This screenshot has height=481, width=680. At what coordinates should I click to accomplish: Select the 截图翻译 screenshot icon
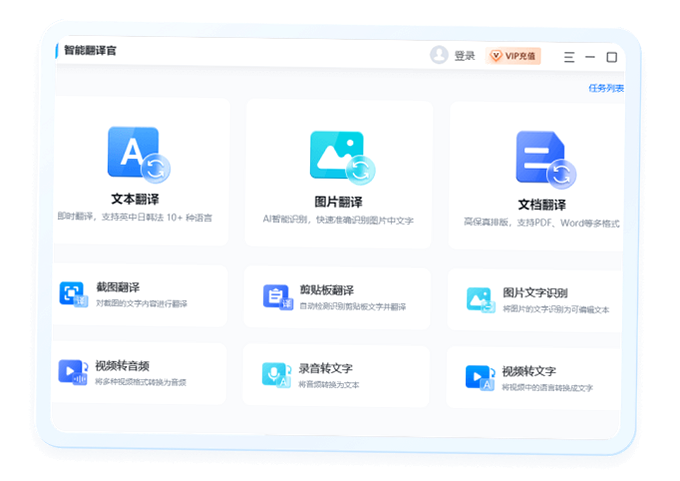(x=73, y=294)
